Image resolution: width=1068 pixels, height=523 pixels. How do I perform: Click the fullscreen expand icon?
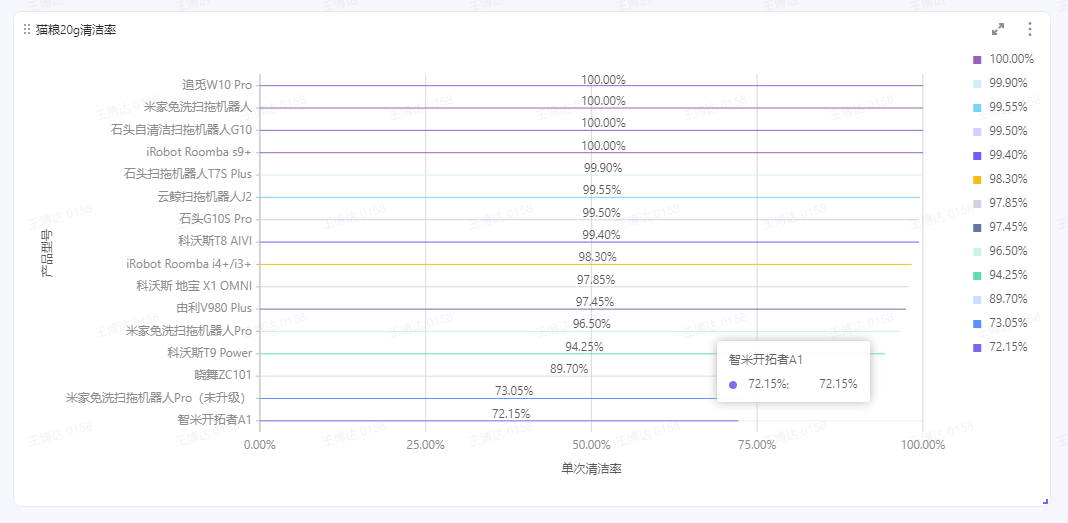(x=998, y=29)
